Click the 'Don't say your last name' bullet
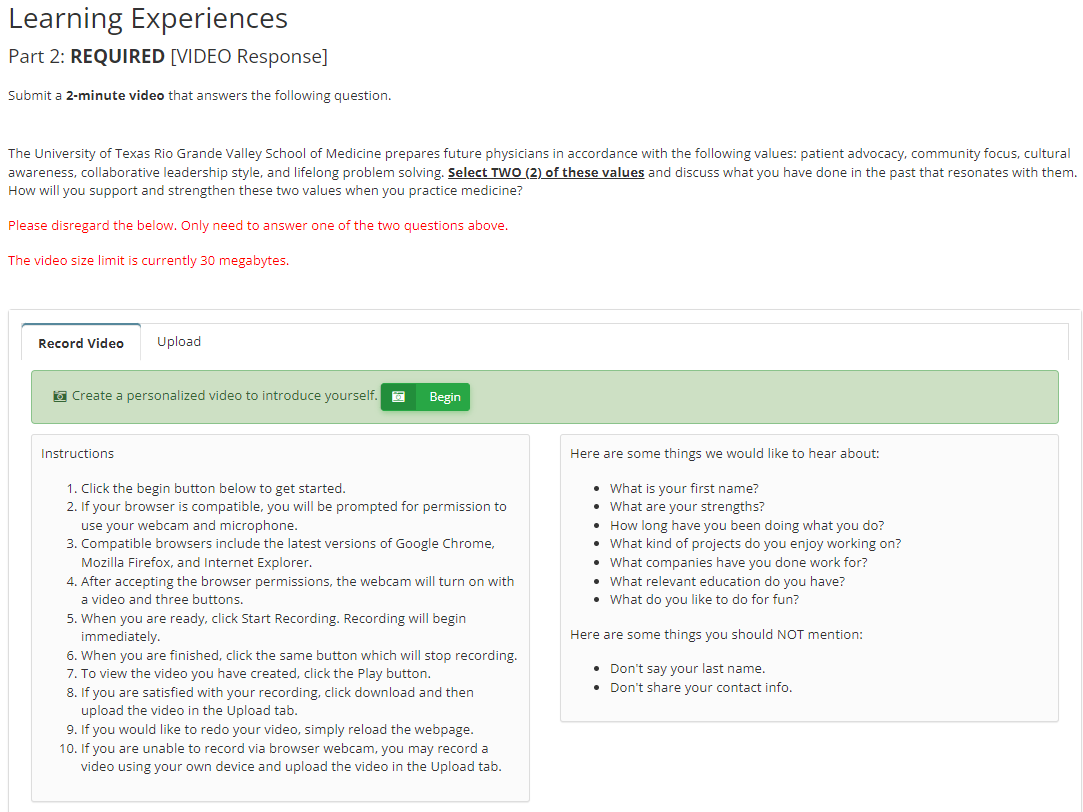Screen dimensions: 1083x812 (x=687, y=668)
